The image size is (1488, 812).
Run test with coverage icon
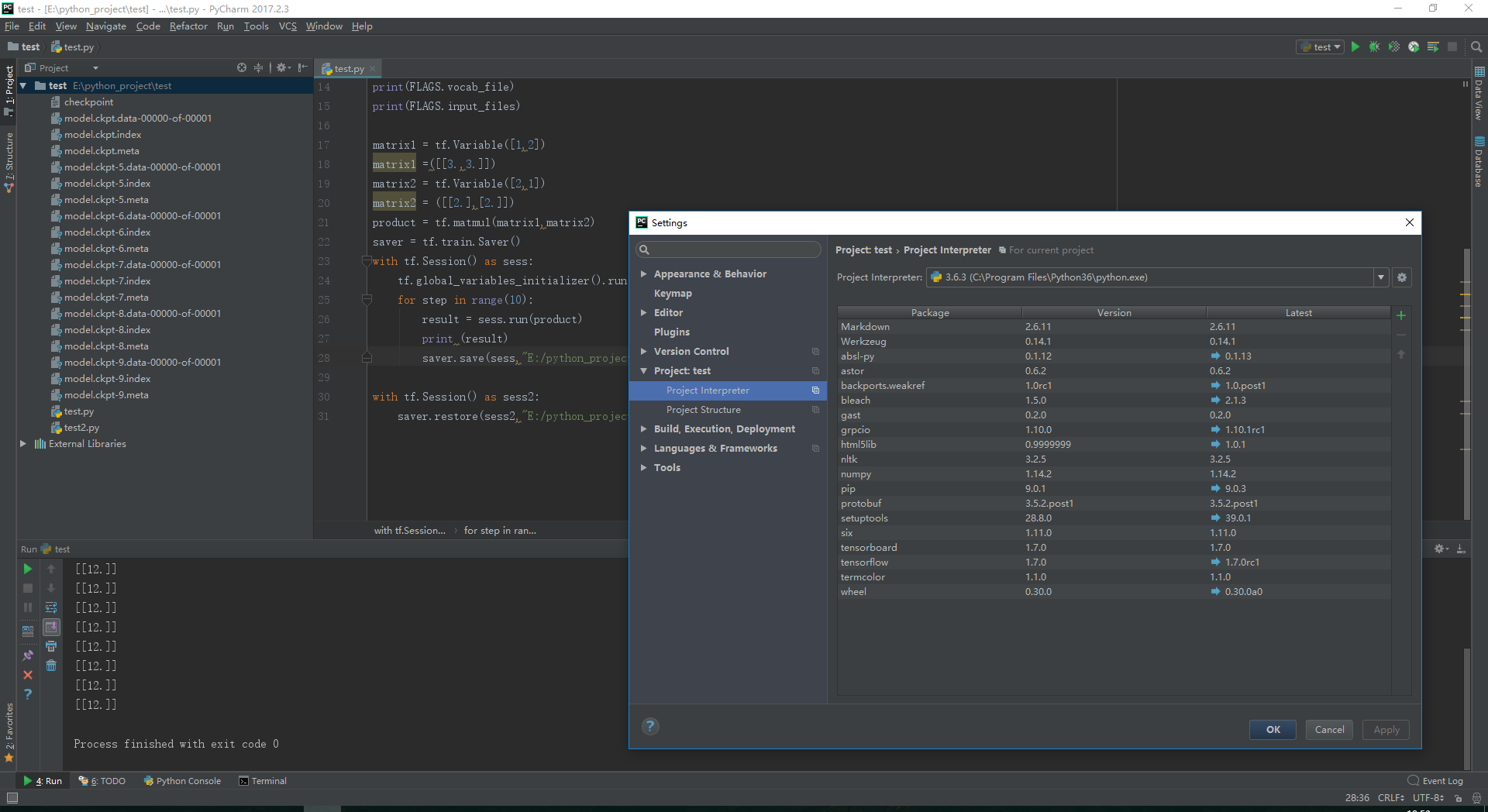1394,46
